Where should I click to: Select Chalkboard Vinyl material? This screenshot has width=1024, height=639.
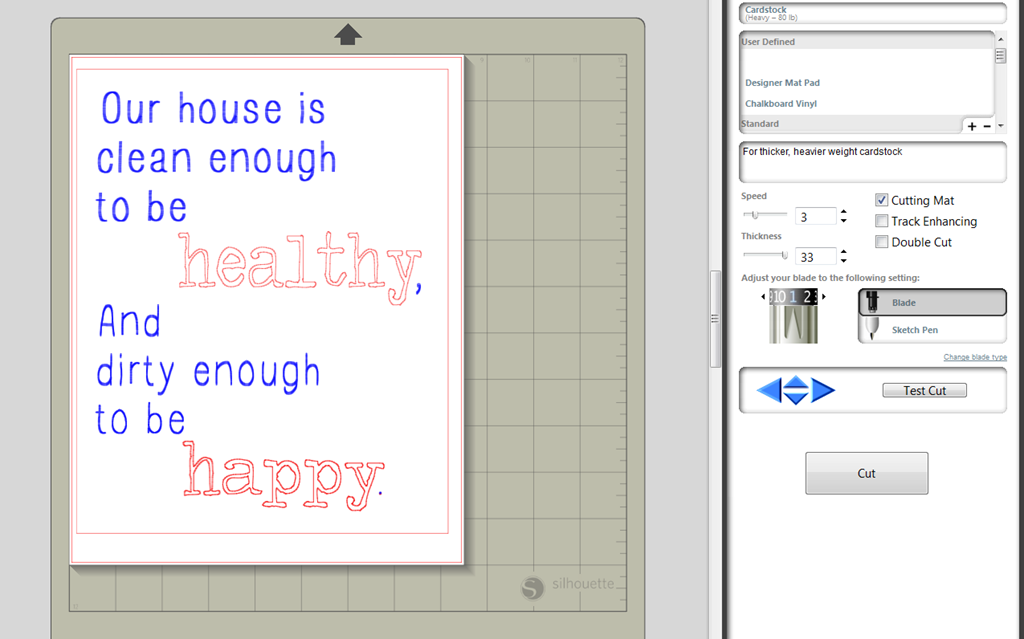click(781, 104)
